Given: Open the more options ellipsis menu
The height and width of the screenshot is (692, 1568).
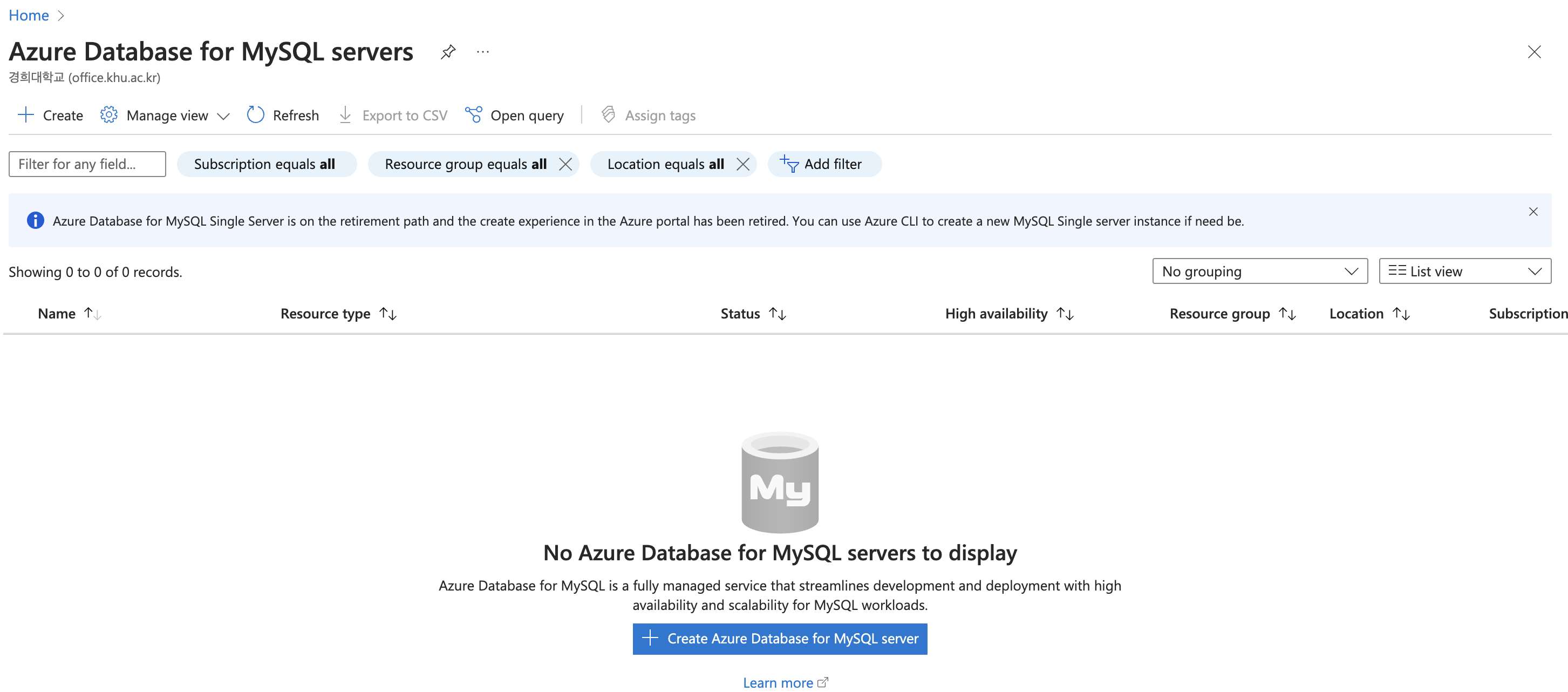Looking at the screenshot, I should click(483, 52).
